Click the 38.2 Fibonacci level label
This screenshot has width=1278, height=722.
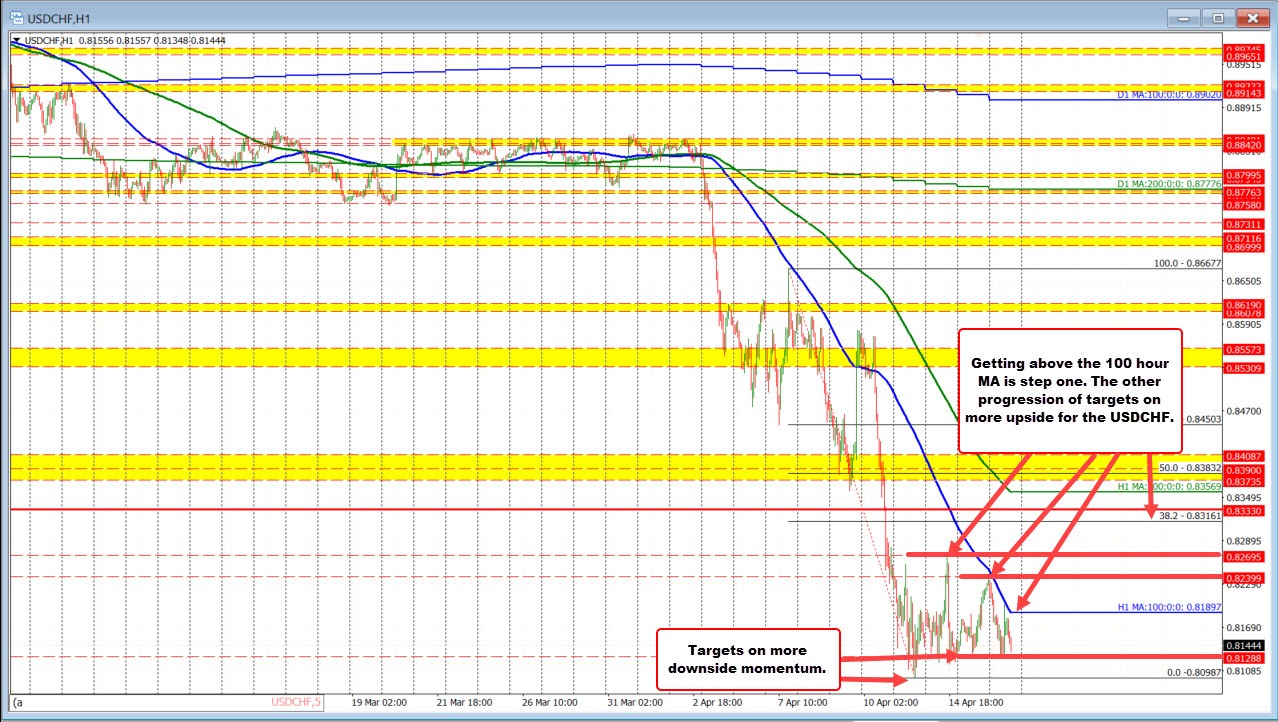[x=1185, y=516]
